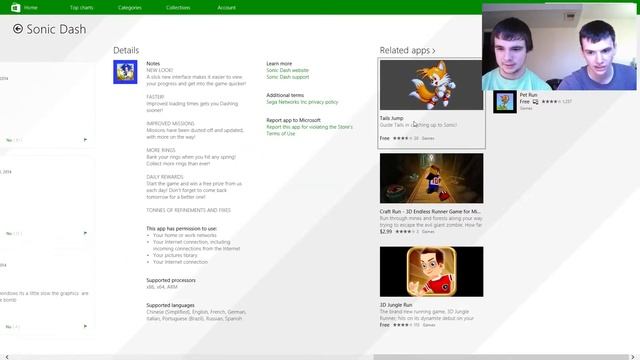Go back using the arrow beside Sonic Dash
This screenshot has height=360, width=640.
(18, 29)
